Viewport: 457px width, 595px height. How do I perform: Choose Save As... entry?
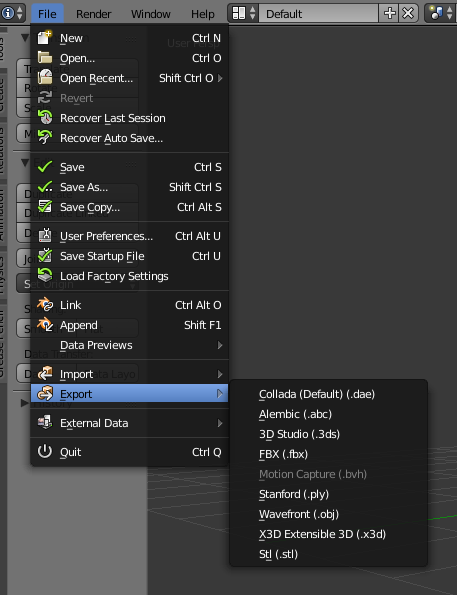[x=129, y=187]
